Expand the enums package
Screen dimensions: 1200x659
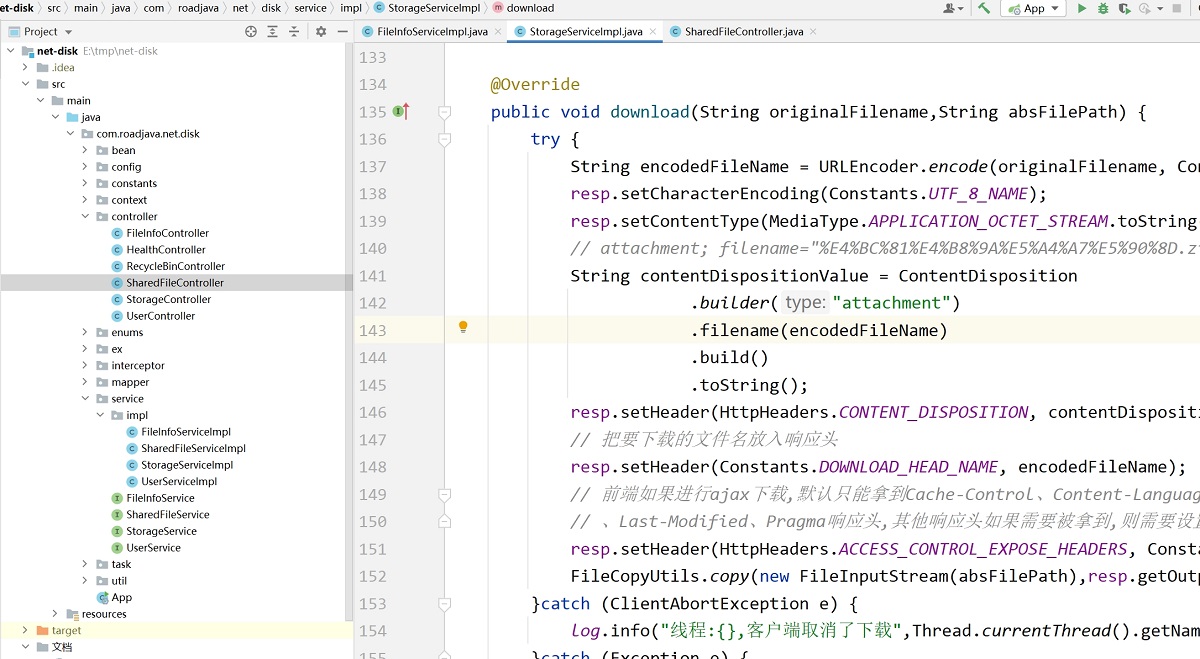click(85, 332)
